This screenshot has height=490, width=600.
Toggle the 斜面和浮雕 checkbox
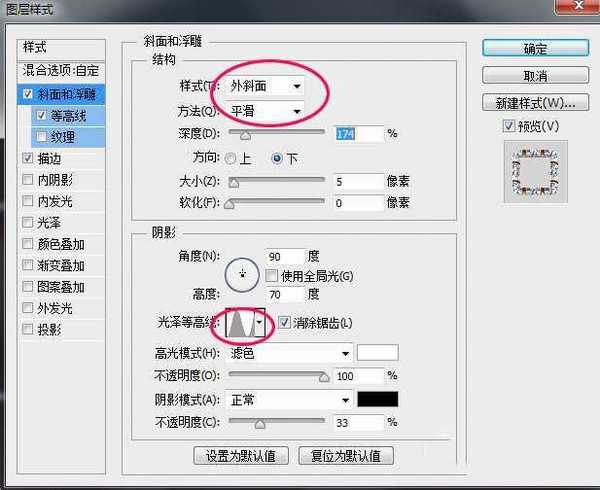[28, 94]
